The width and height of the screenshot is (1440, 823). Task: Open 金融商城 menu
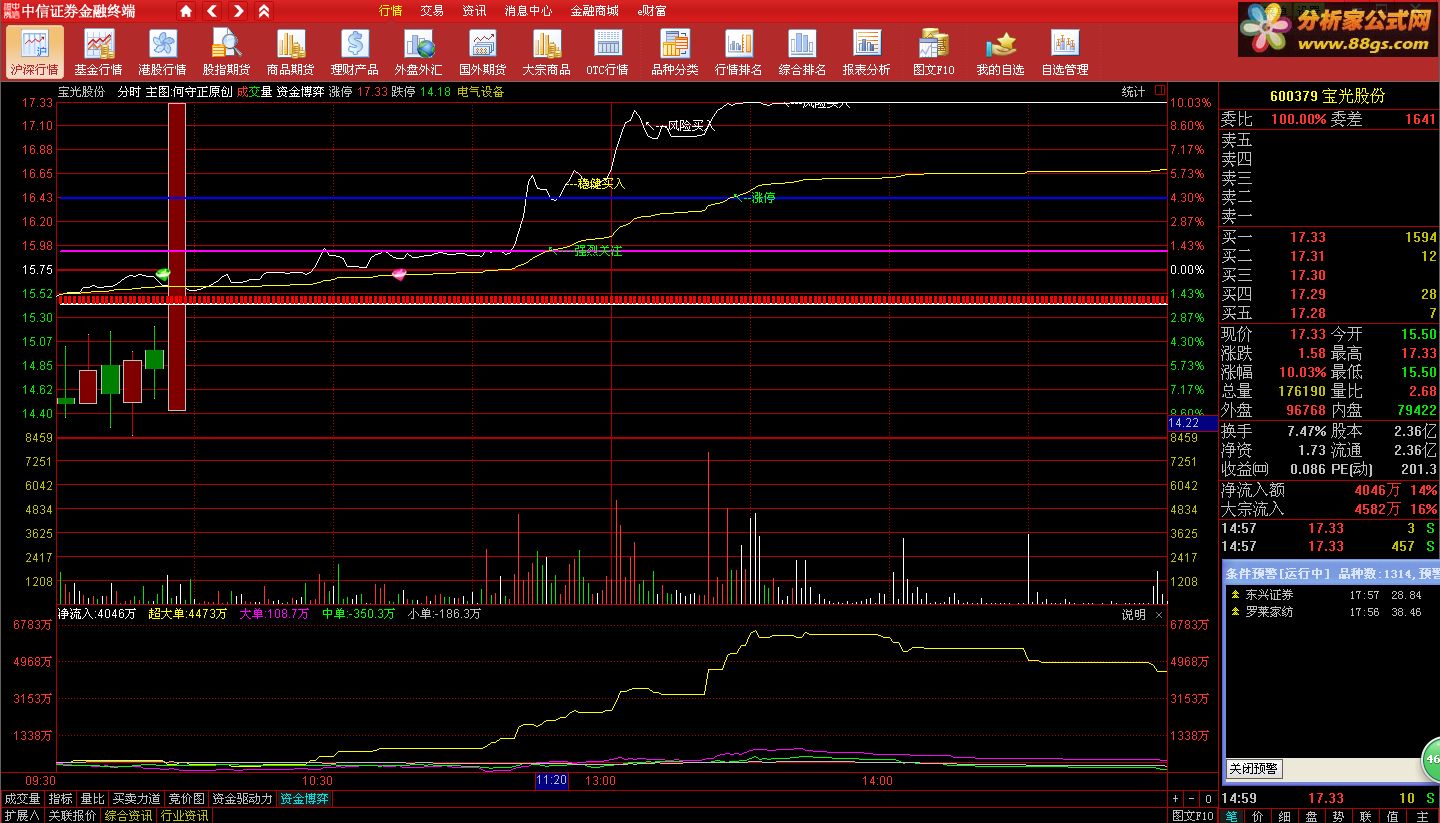(594, 11)
